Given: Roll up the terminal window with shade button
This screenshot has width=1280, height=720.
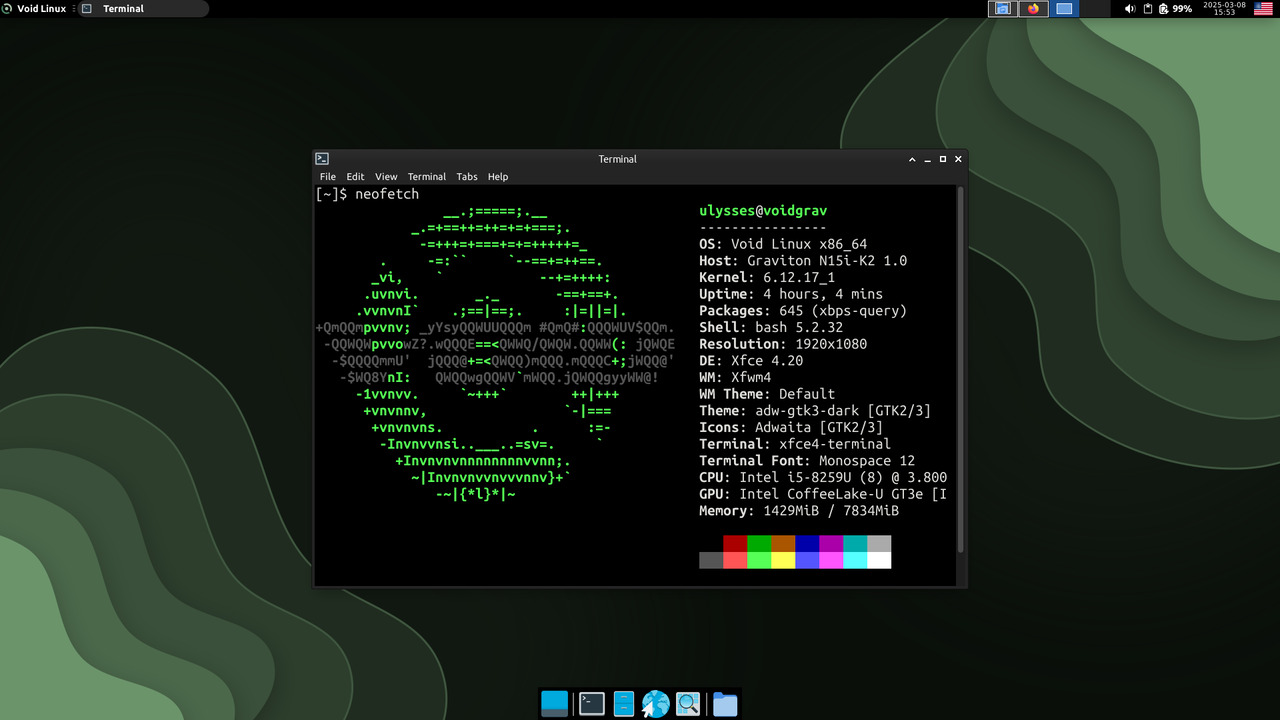Looking at the screenshot, I should [x=912, y=159].
